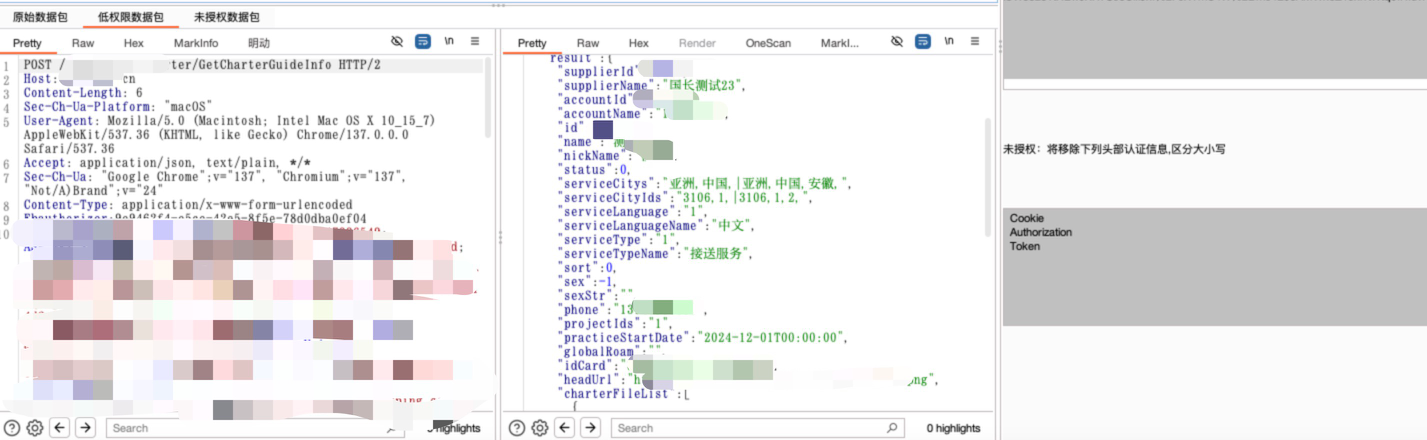Show non-printable \n characters in request
This screenshot has width=1427, height=440.
click(x=449, y=42)
